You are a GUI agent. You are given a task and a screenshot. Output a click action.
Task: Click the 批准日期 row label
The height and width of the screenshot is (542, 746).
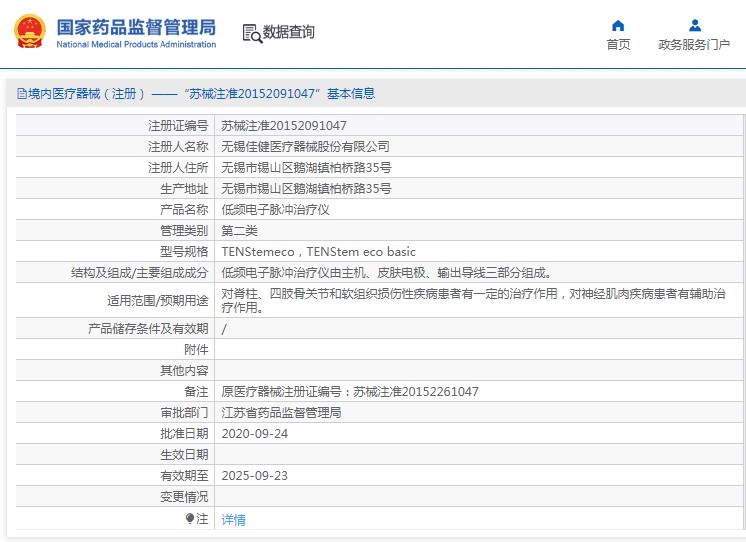[x=184, y=434]
